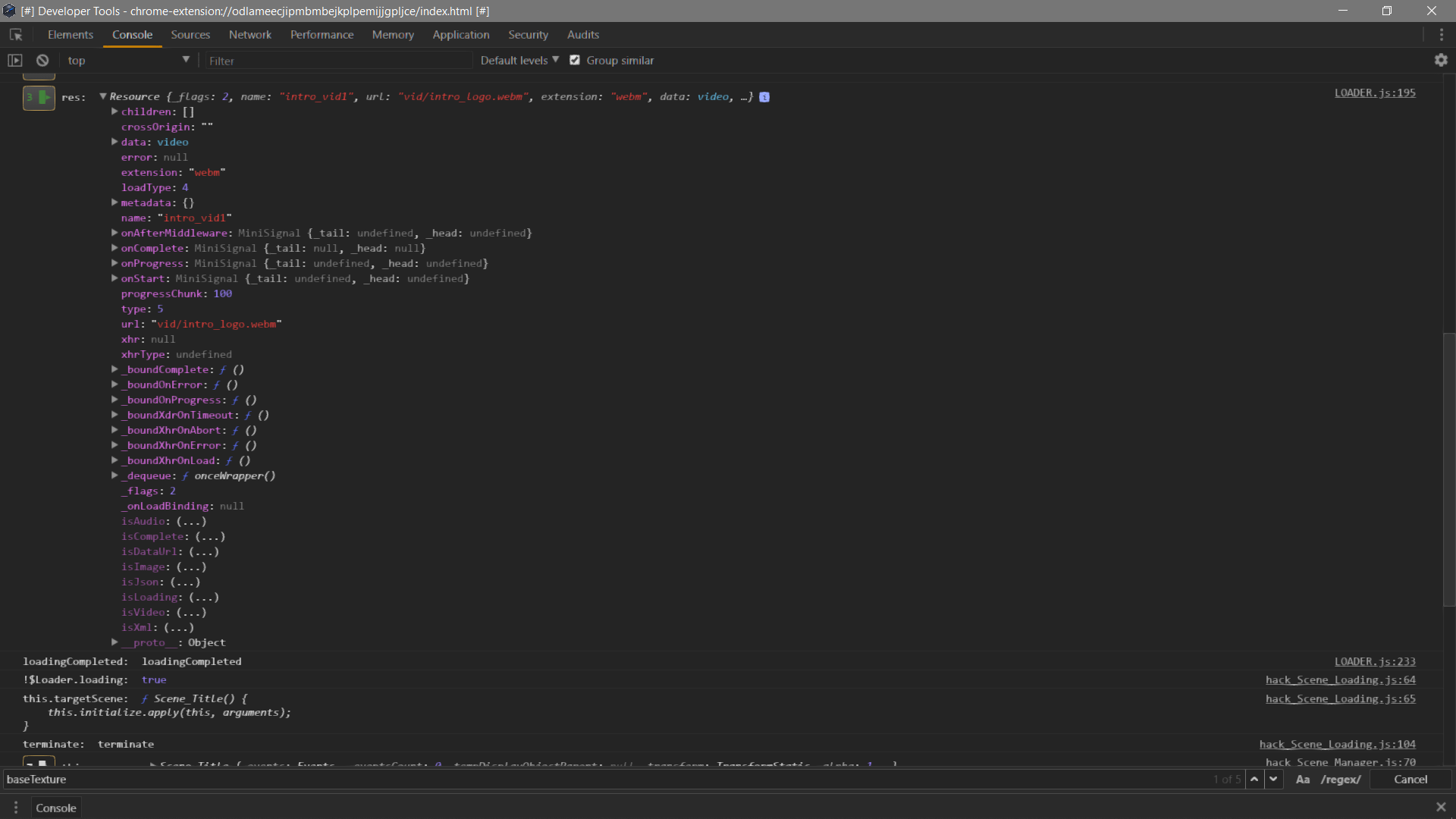Clear the console output
Viewport: 1456px width, 819px height.
(42, 60)
